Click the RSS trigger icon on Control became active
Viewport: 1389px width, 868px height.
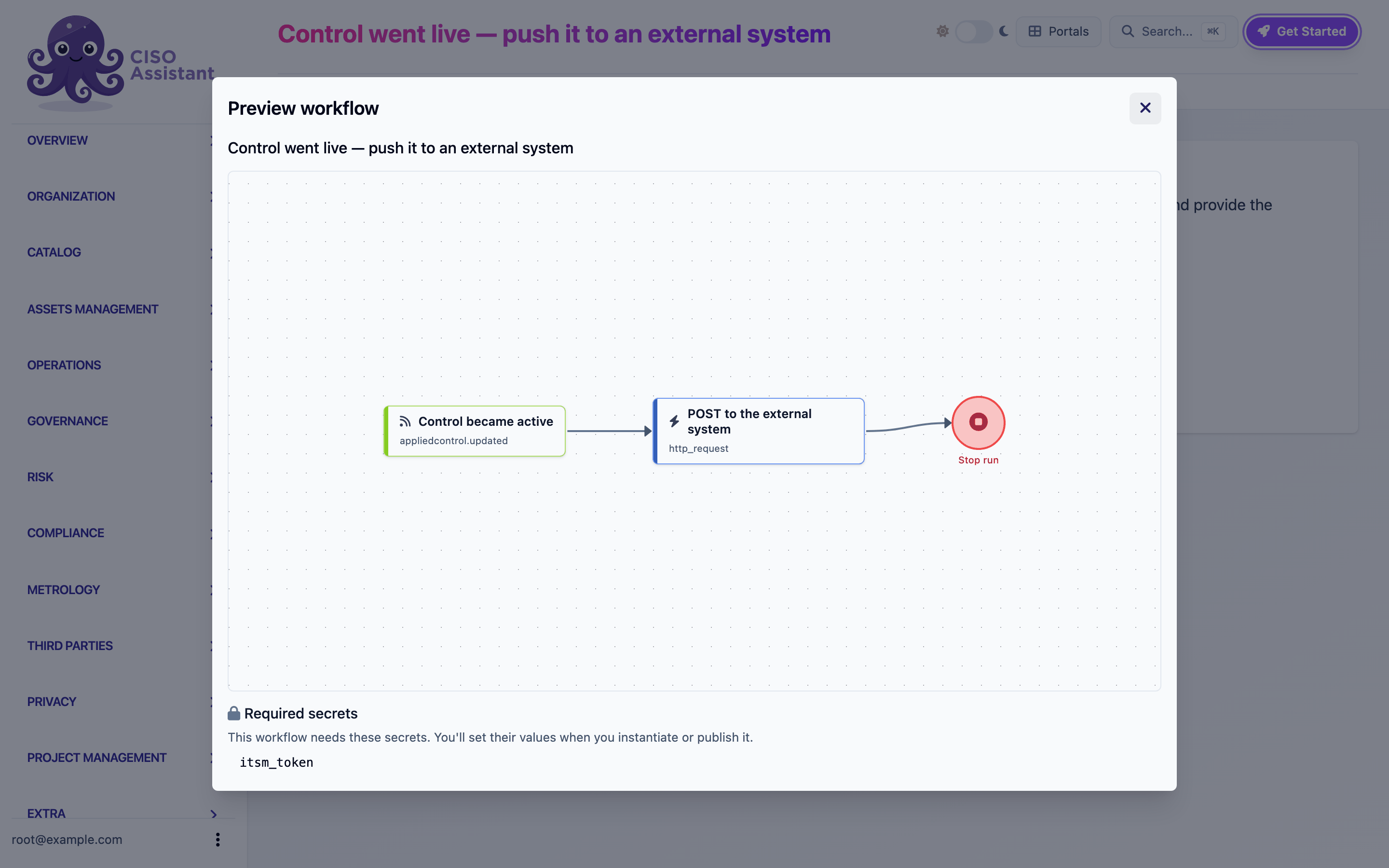pos(405,421)
